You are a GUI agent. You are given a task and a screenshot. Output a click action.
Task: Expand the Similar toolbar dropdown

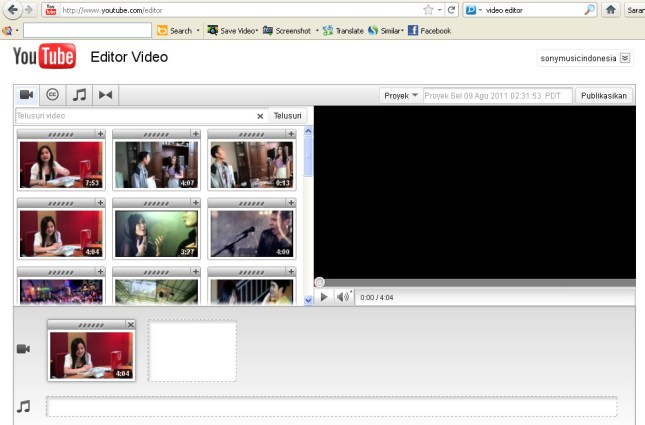click(402, 31)
